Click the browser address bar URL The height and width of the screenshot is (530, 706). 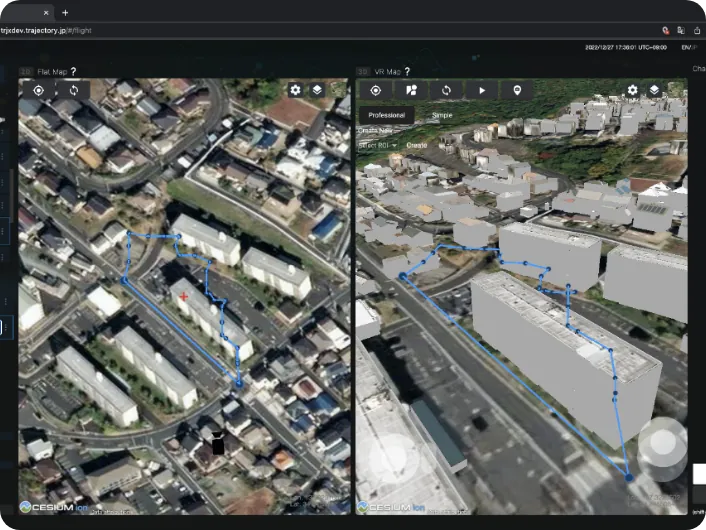click(x=46, y=31)
